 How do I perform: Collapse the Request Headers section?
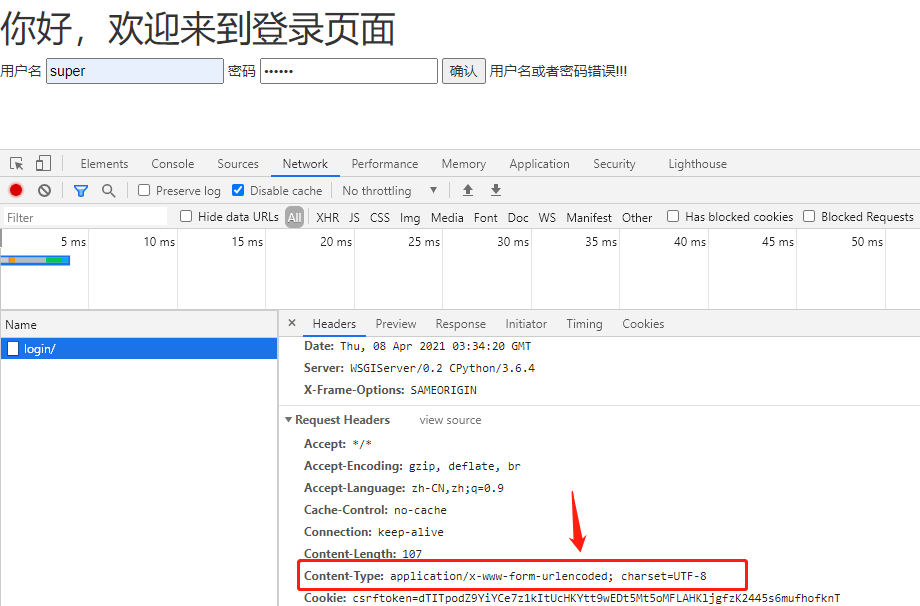(x=288, y=420)
